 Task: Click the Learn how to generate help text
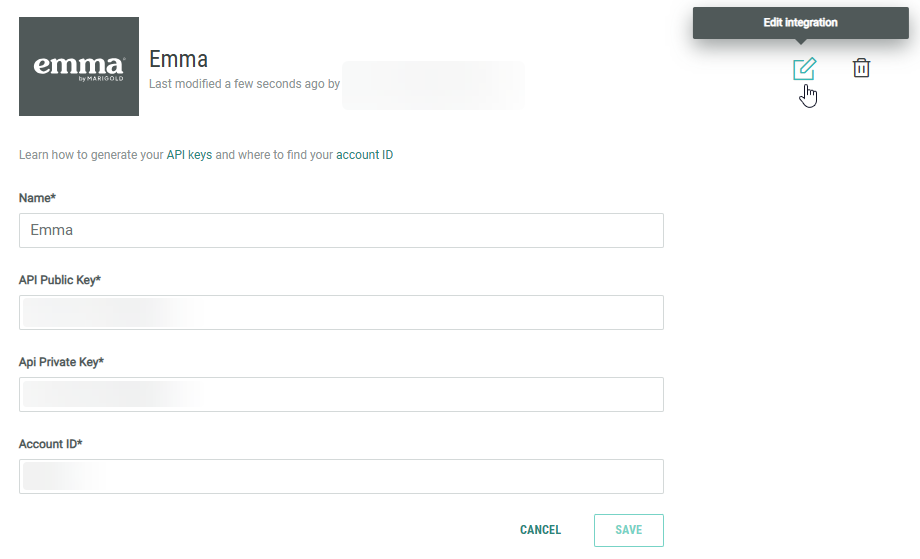point(90,155)
